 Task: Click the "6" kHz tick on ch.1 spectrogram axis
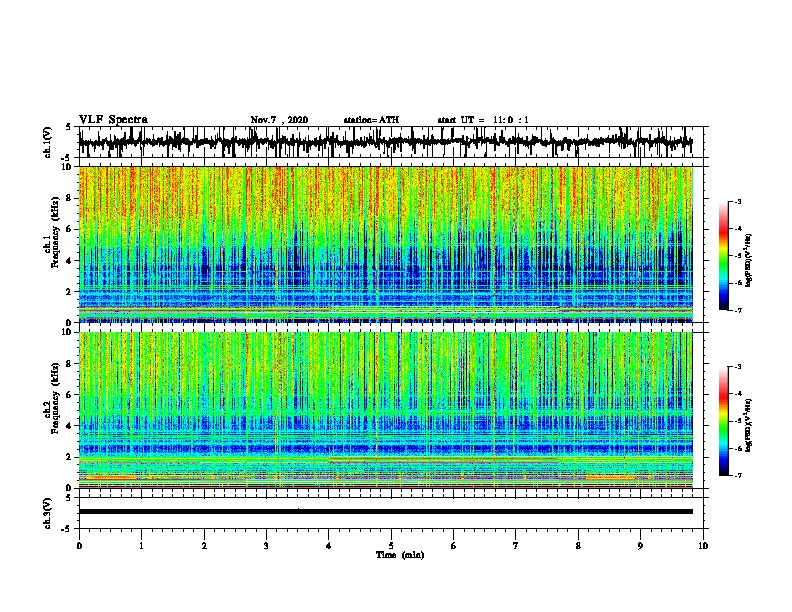click(x=70, y=229)
